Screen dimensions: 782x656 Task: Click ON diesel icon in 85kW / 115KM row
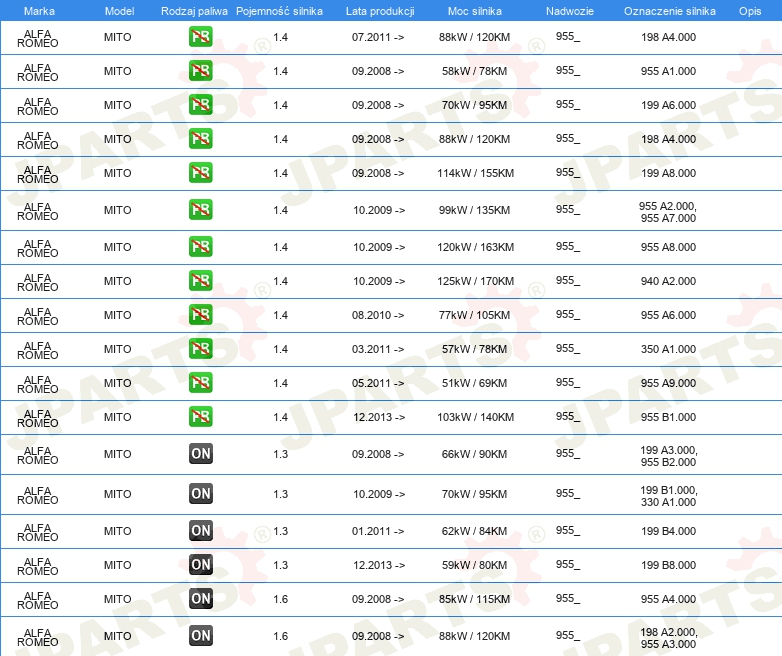pos(200,598)
